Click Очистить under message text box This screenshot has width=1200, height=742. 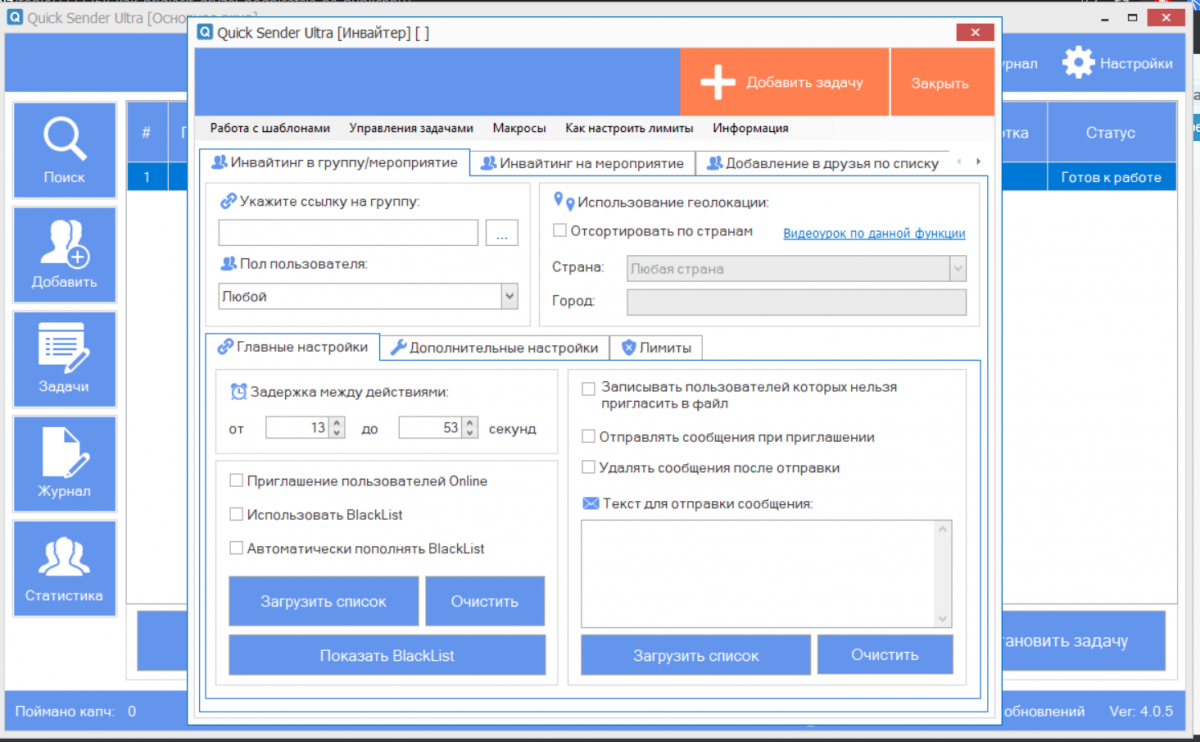tap(885, 655)
